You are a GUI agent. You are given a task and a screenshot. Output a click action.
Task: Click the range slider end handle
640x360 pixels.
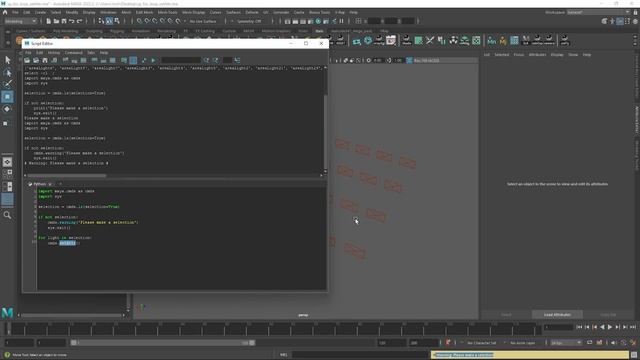click(x=252, y=343)
